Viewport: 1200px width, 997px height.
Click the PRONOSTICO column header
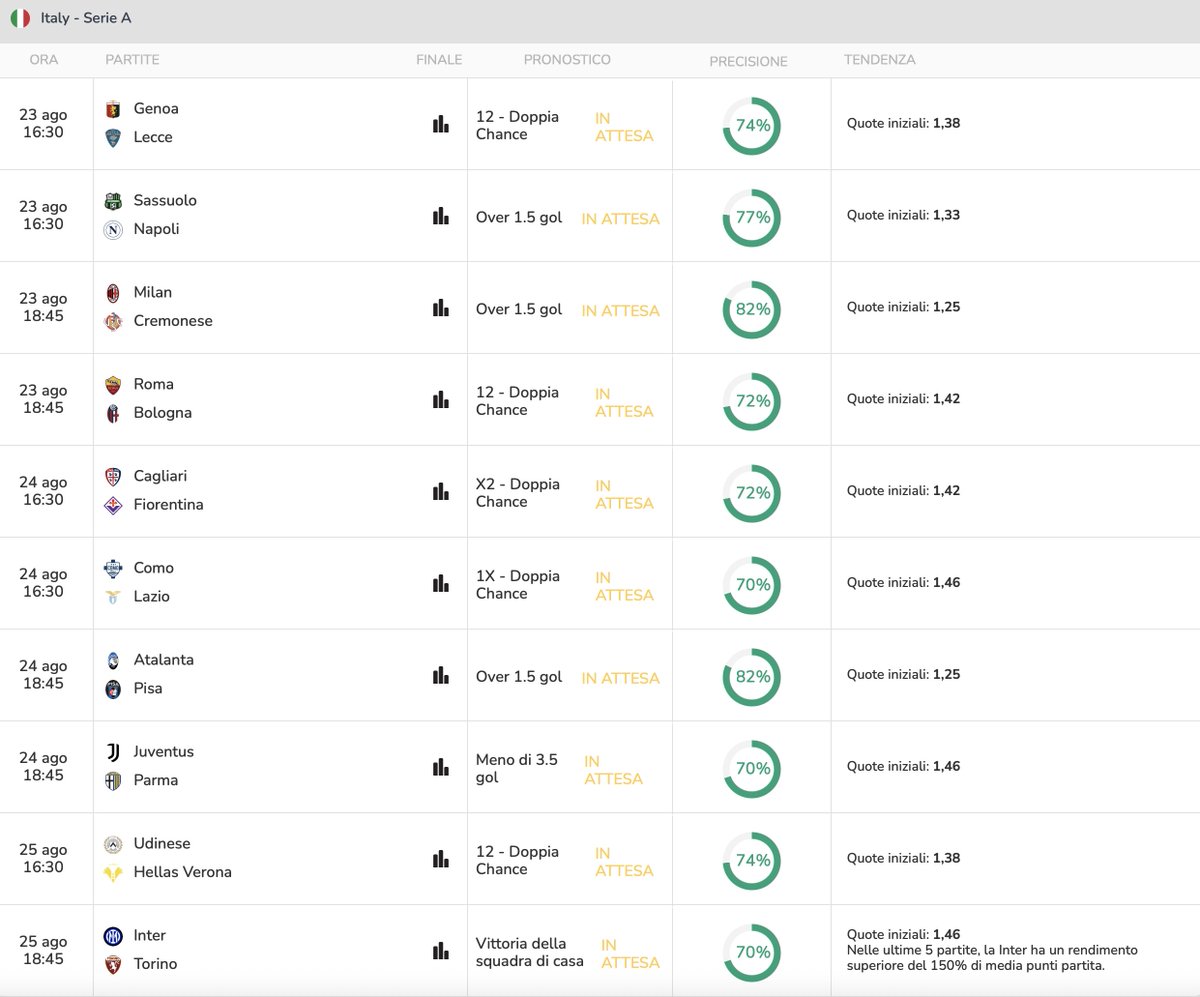(567, 60)
